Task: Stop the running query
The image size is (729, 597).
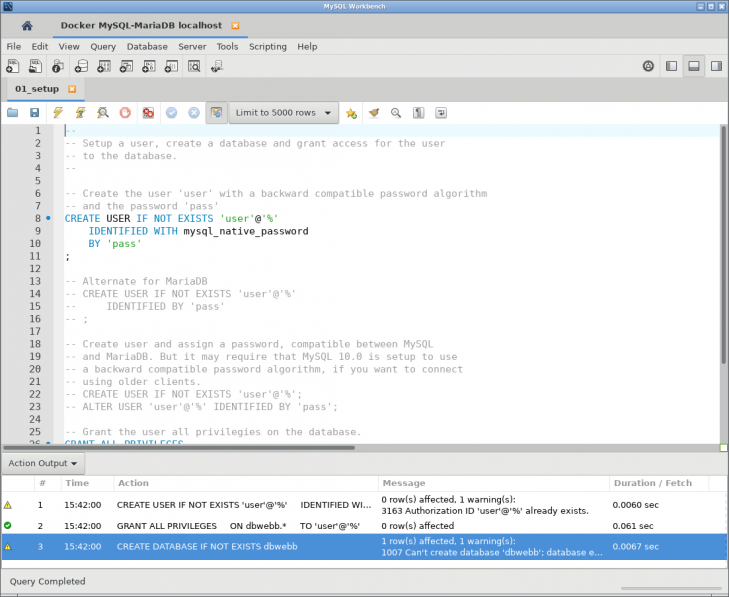Action: coord(125,113)
